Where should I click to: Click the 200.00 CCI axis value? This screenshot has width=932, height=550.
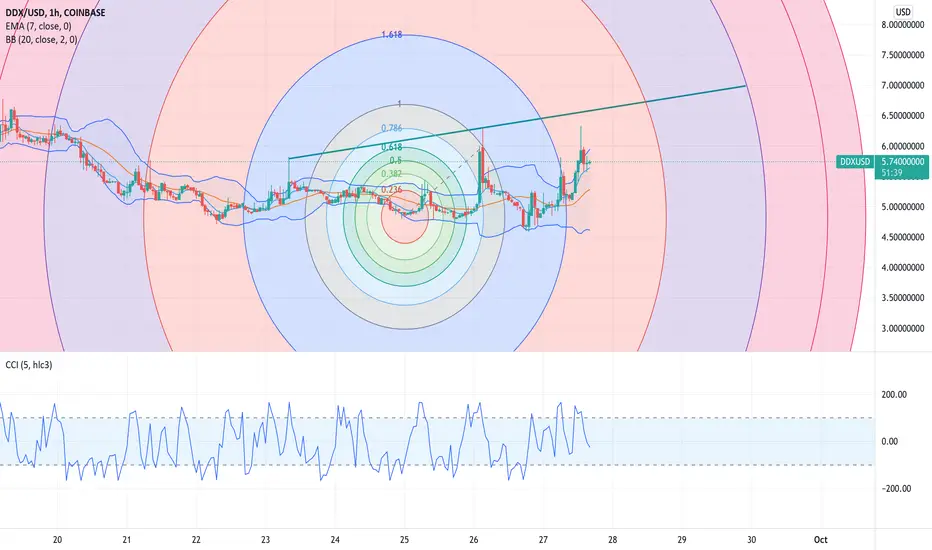point(895,394)
